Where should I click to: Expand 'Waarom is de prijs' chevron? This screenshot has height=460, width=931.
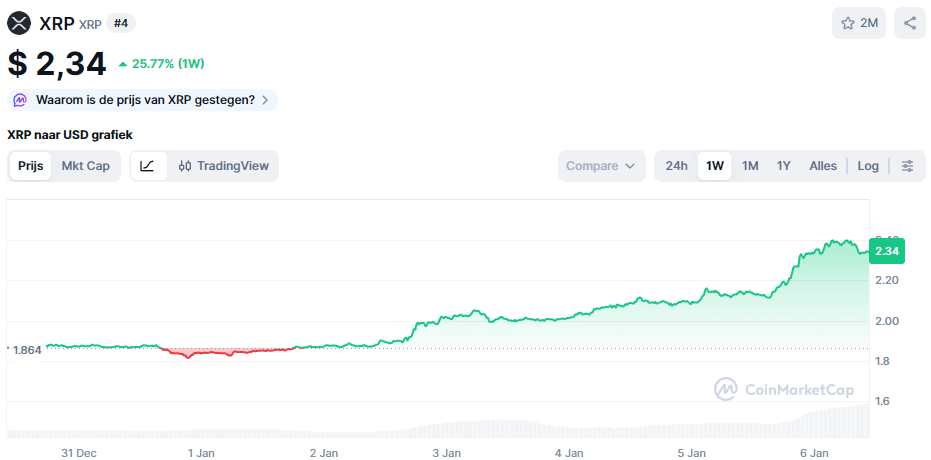pos(264,100)
